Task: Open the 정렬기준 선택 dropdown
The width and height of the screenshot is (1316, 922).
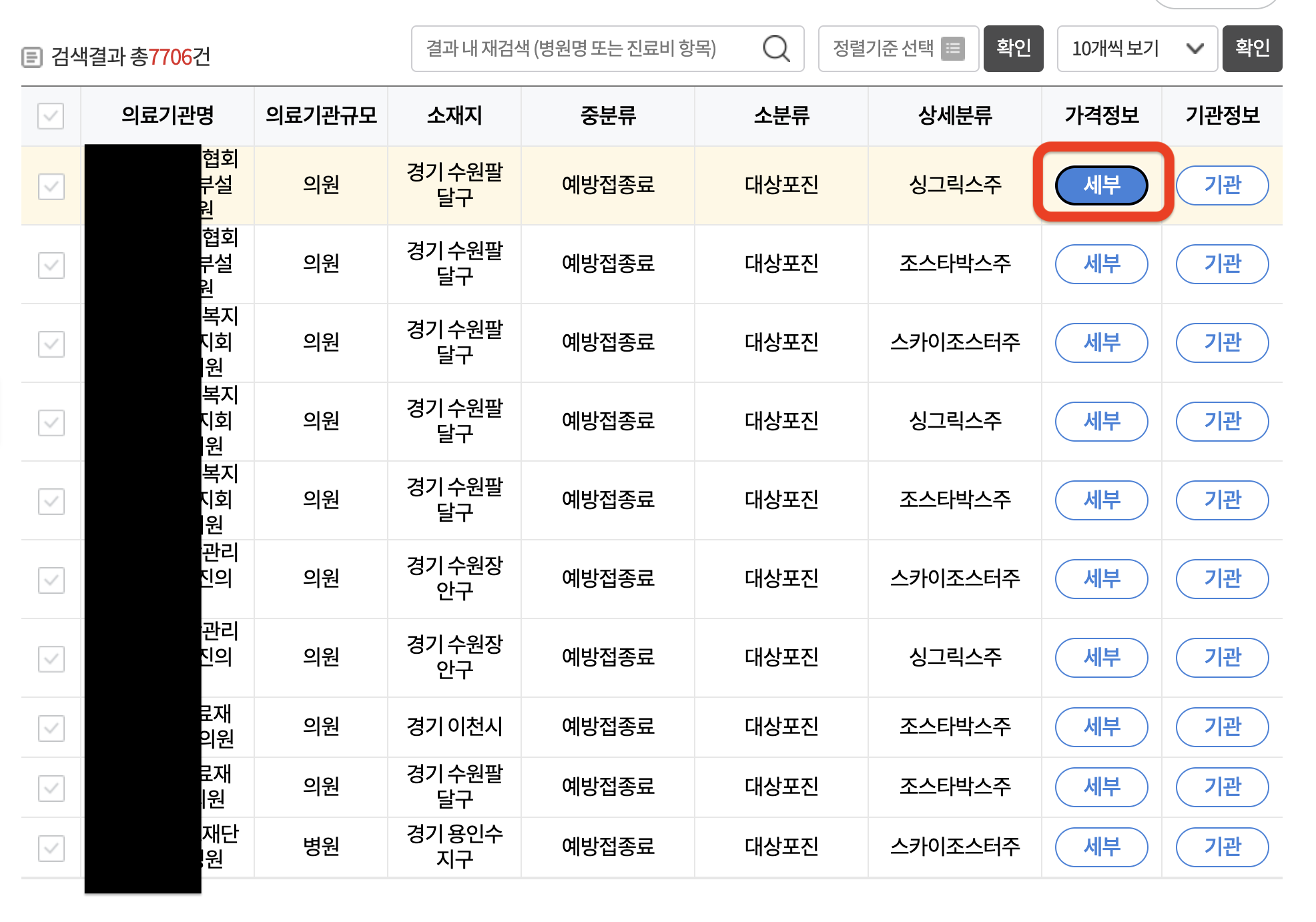Action: click(898, 47)
